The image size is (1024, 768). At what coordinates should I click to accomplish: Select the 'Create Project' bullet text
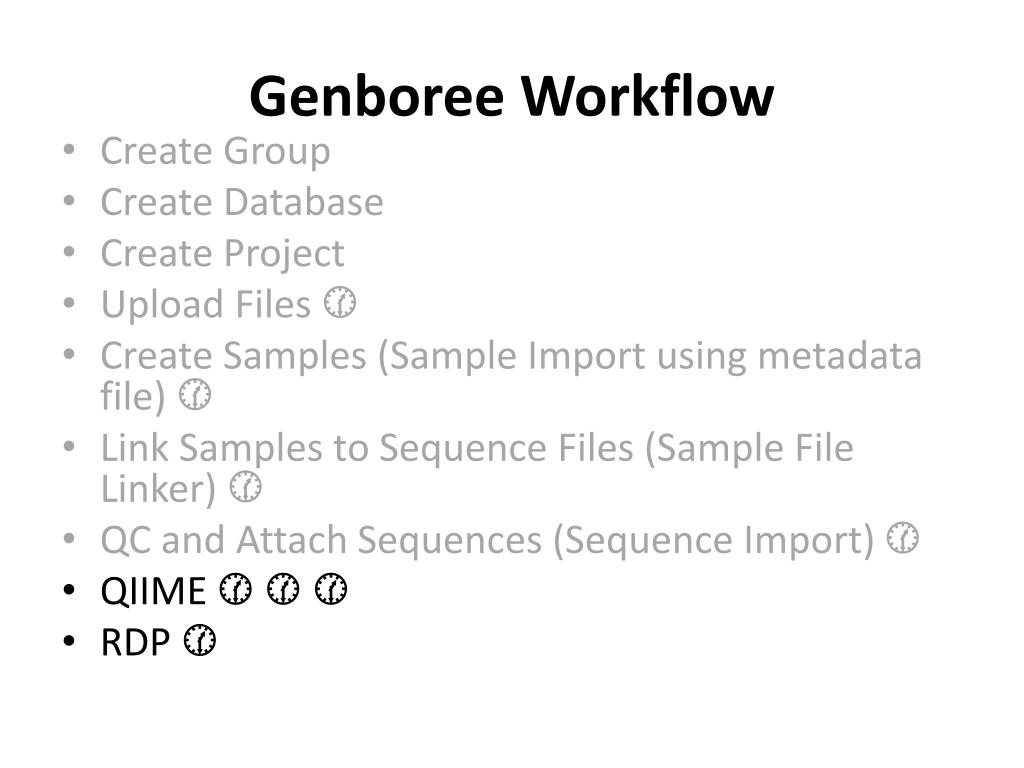(x=223, y=254)
